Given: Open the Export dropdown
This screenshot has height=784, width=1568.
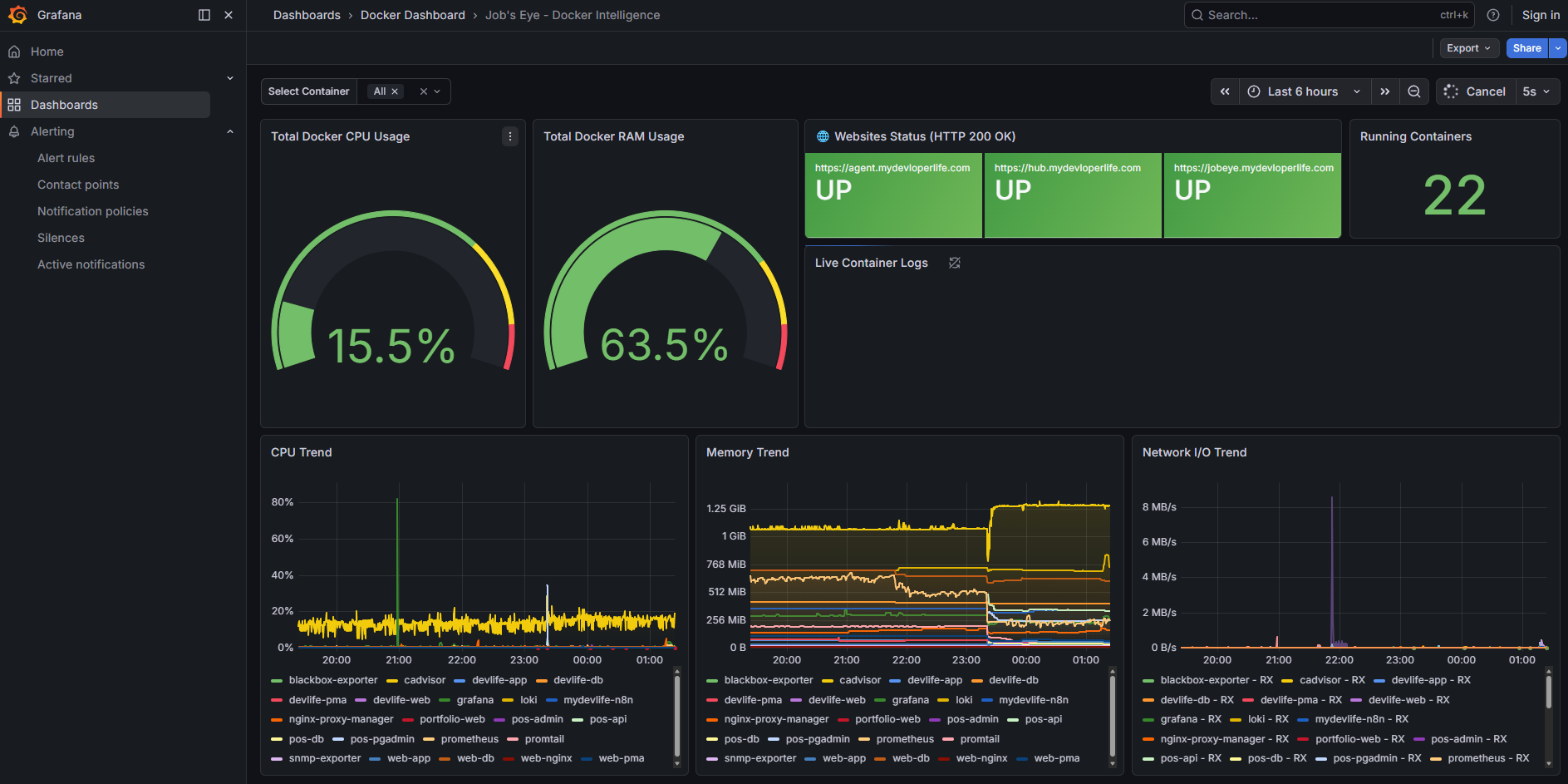Looking at the screenshot, I should tap(1469, 48).
